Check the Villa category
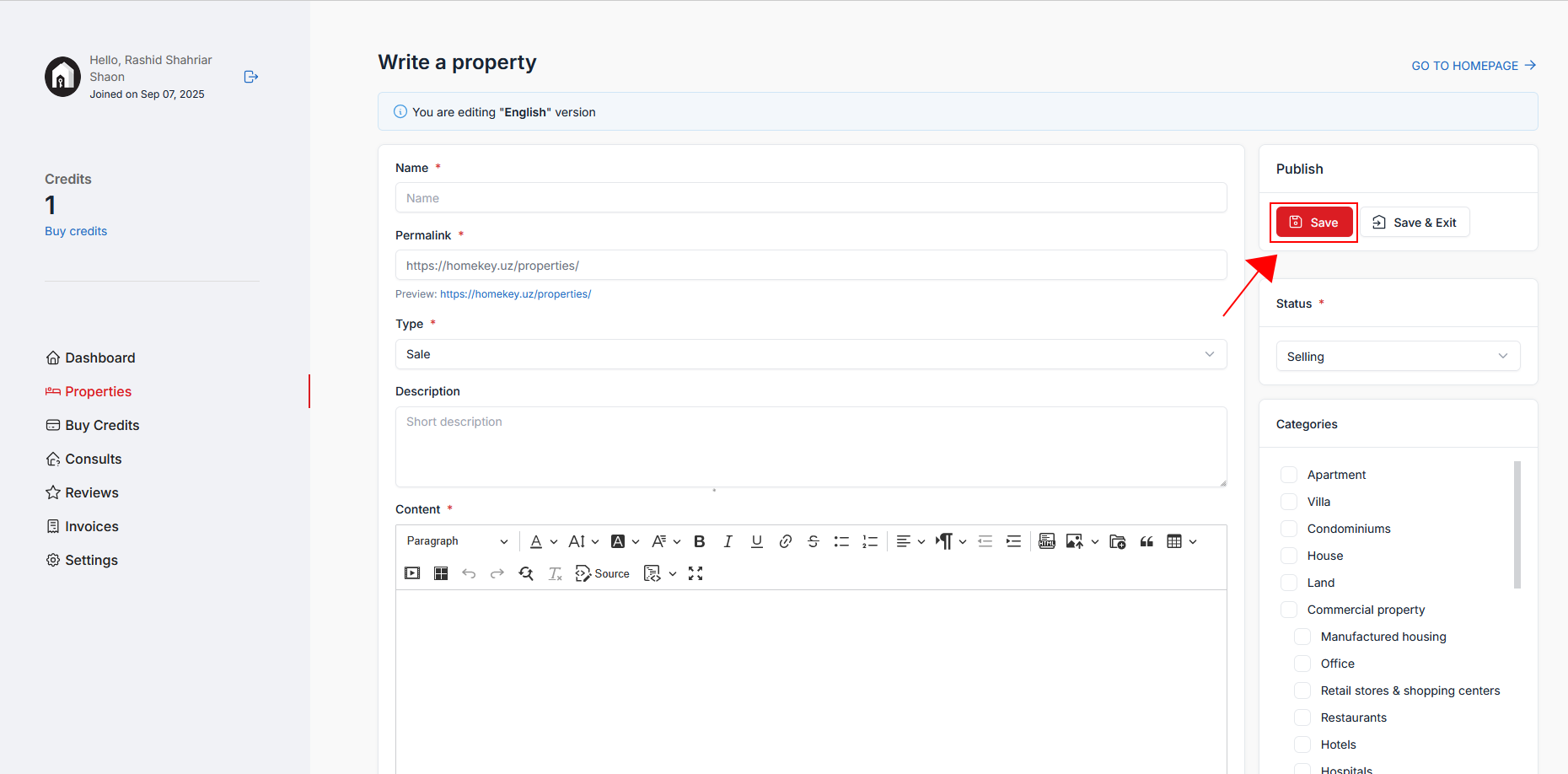1568x774 pixels. (1289, 502)
